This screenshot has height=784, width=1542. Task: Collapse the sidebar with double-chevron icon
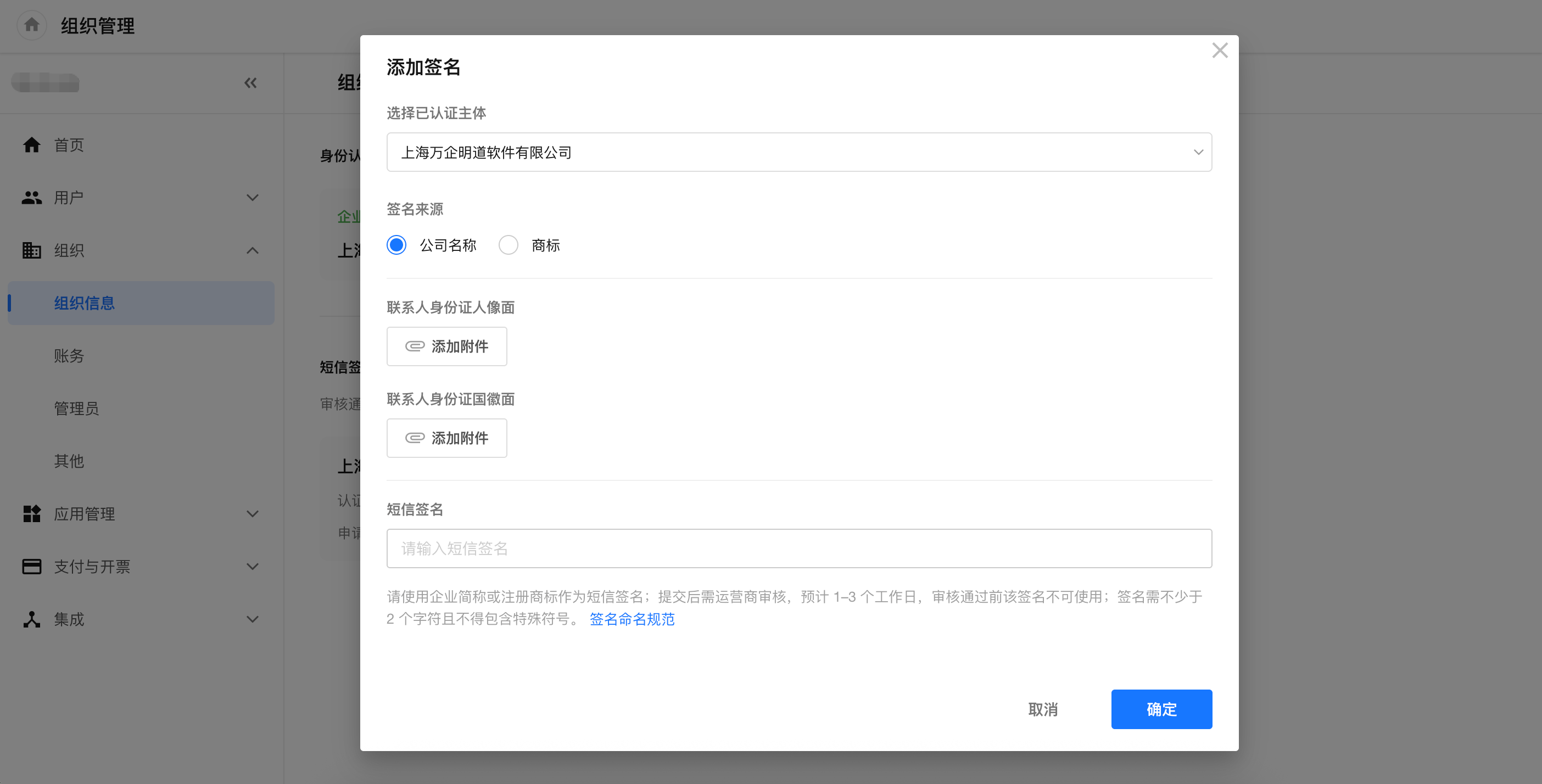(250, 82)
